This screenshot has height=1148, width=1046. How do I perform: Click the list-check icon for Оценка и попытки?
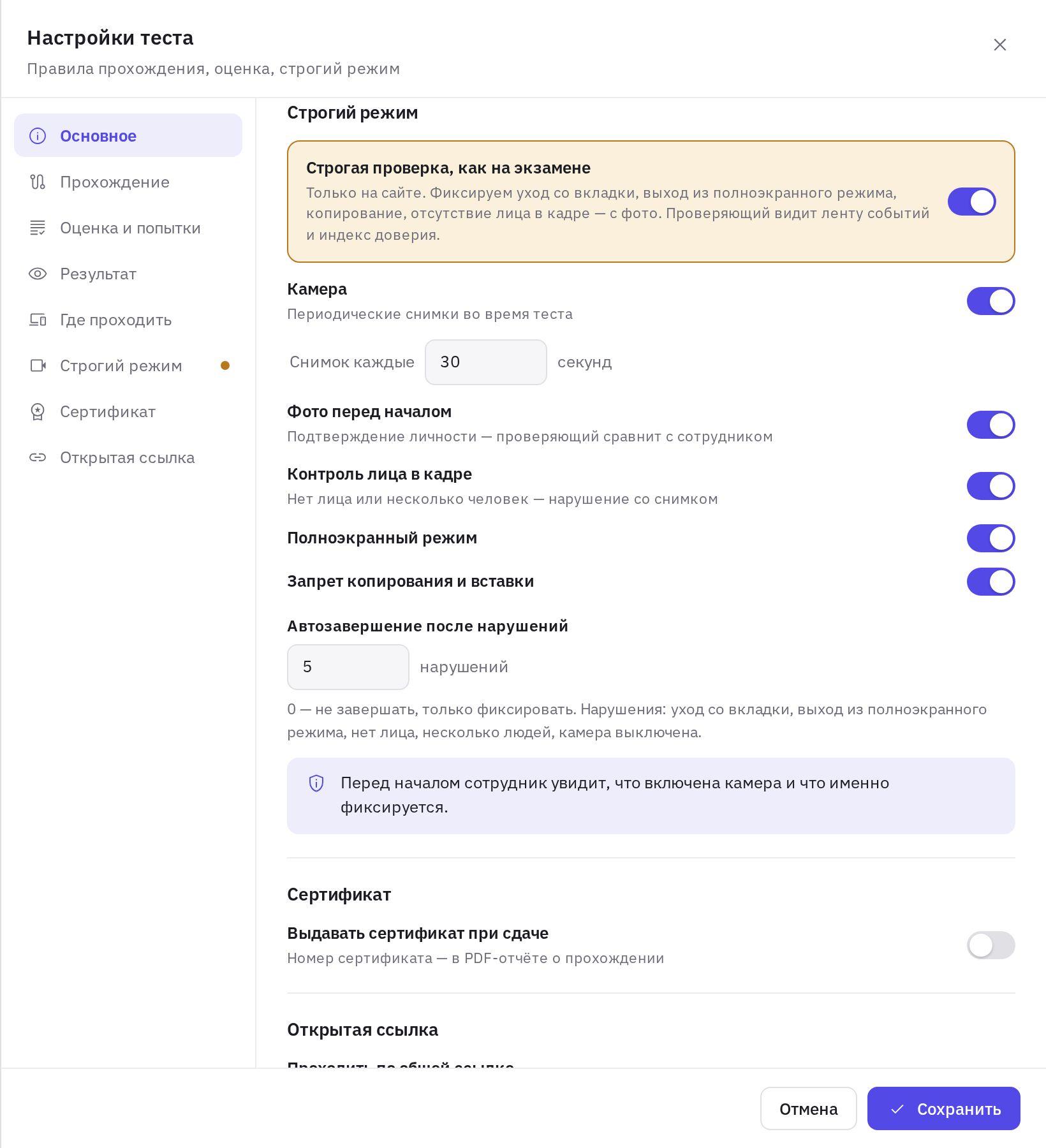pos(38,228)
